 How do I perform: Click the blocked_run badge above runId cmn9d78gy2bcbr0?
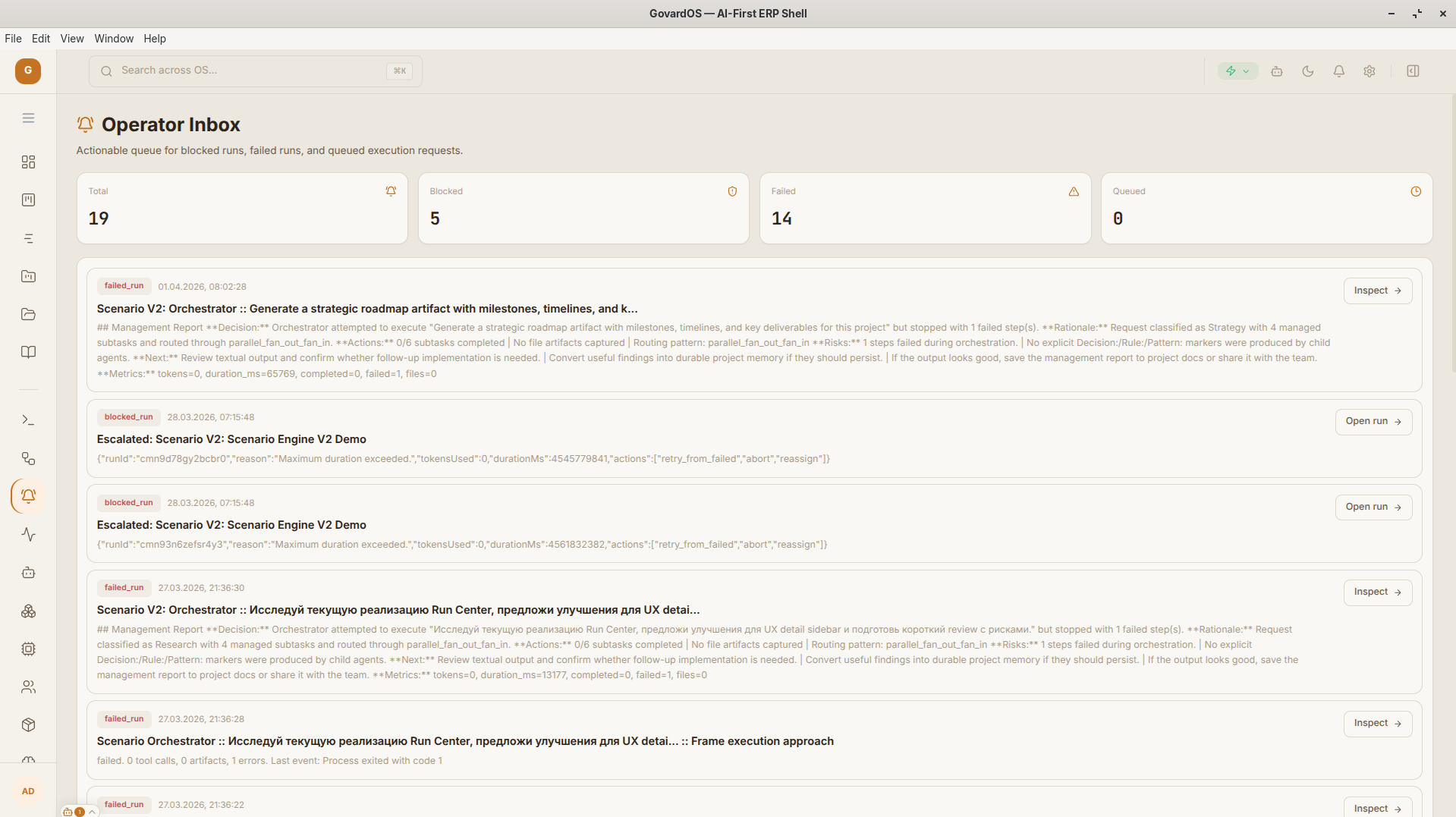[x=128, y=417]
